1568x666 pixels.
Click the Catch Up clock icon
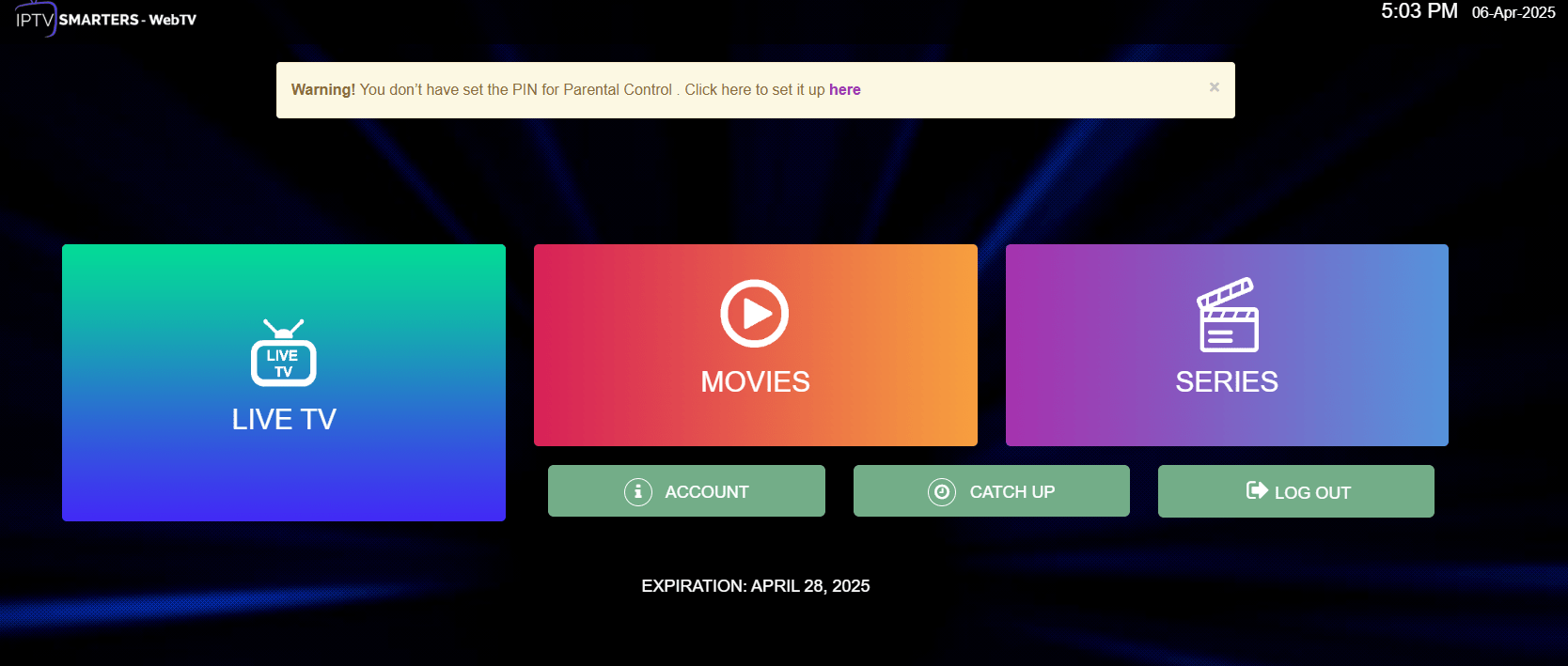(942, 491)
